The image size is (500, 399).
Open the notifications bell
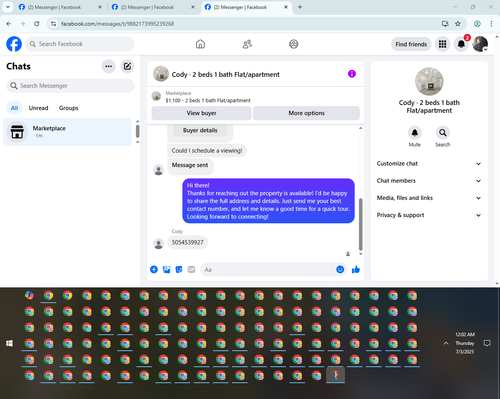461,44
